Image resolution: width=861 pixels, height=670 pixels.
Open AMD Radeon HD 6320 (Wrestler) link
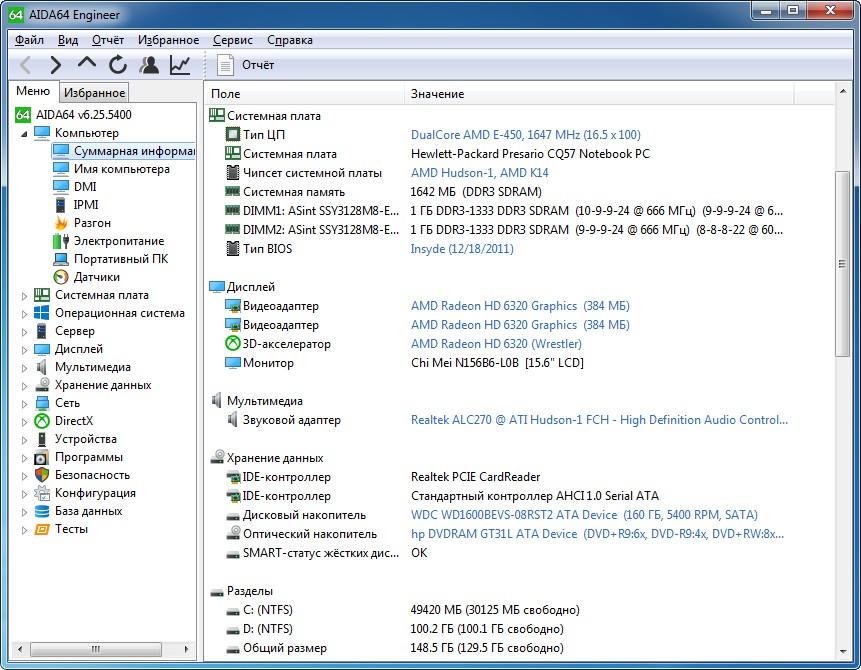click(496, 344)
